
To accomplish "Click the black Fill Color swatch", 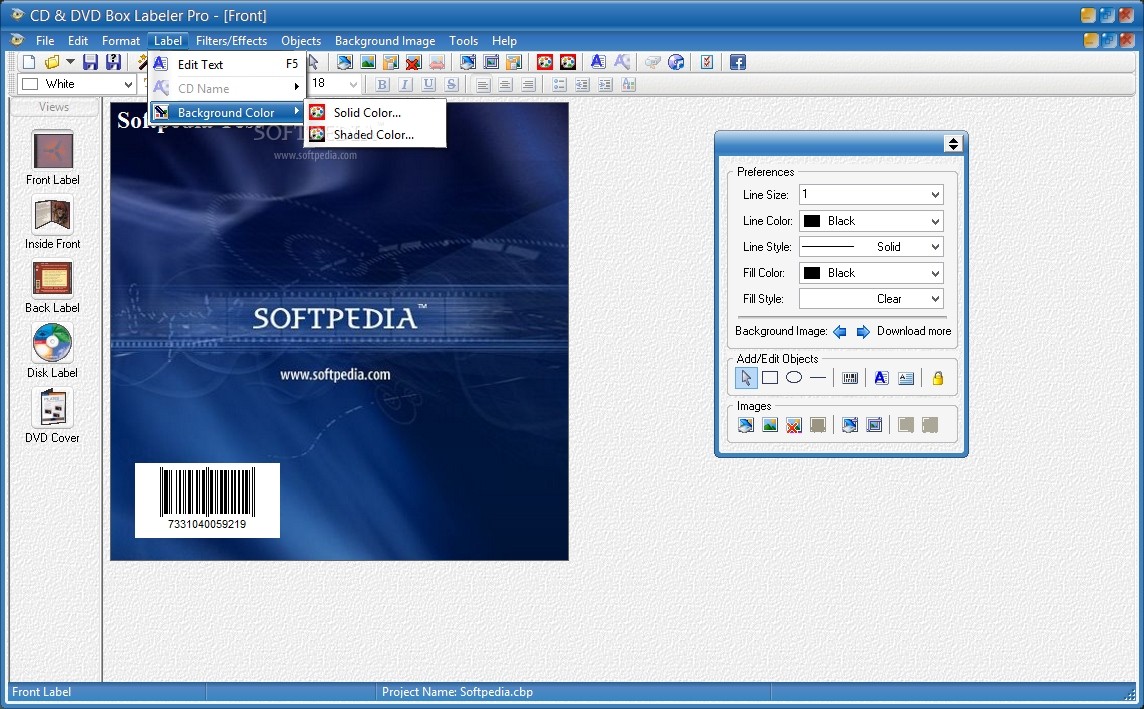I will (812, 273).
